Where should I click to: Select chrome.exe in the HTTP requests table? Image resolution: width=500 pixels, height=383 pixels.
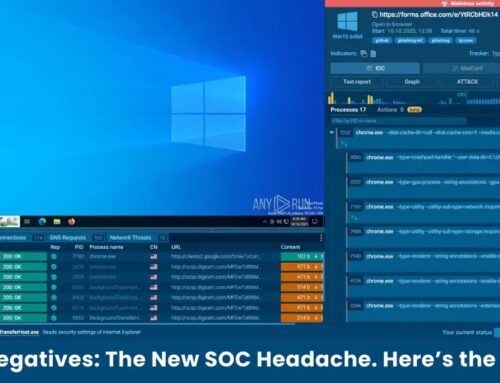click(x=103, y=257)
